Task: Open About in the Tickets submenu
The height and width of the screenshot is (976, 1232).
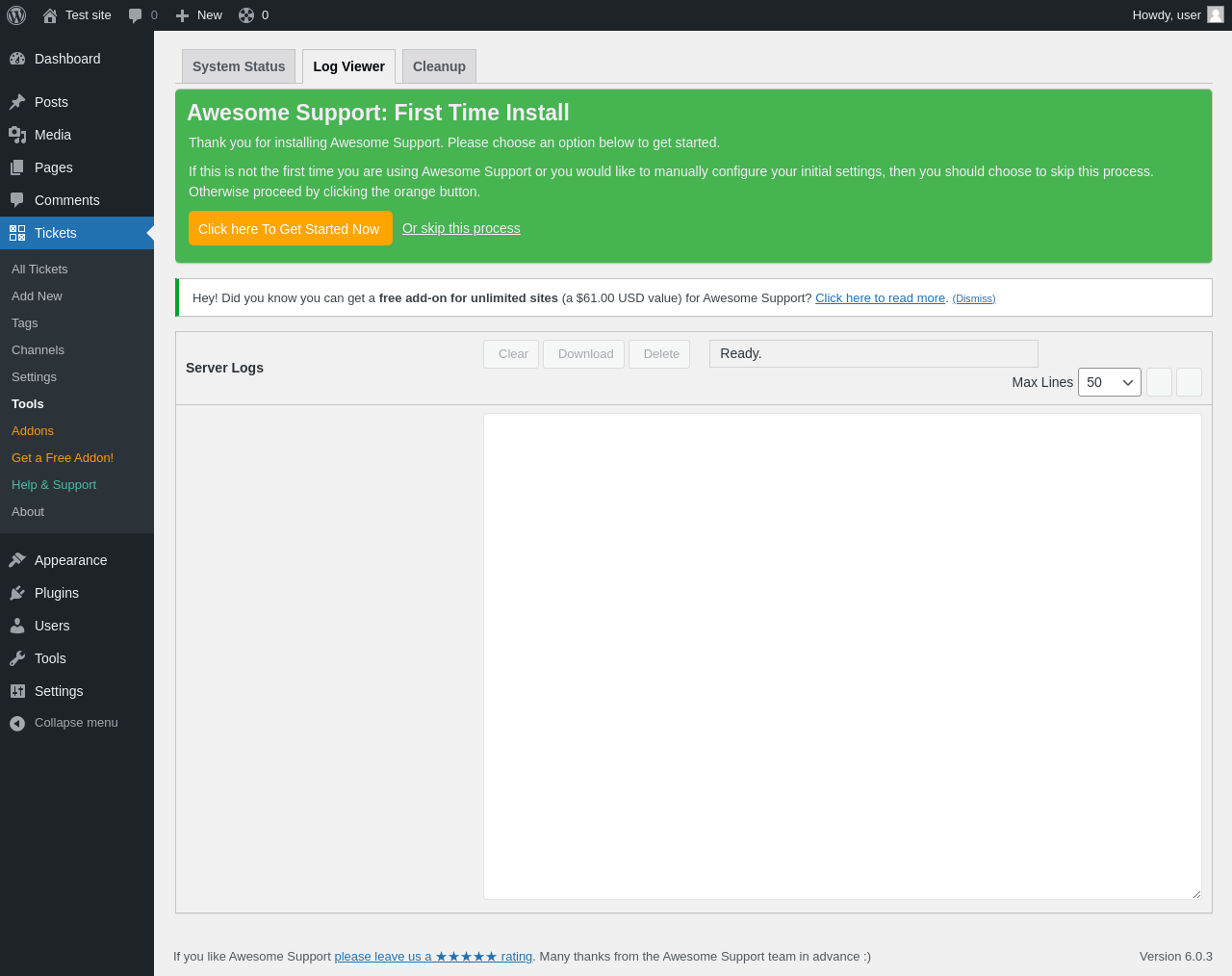Action: (28, 512)
